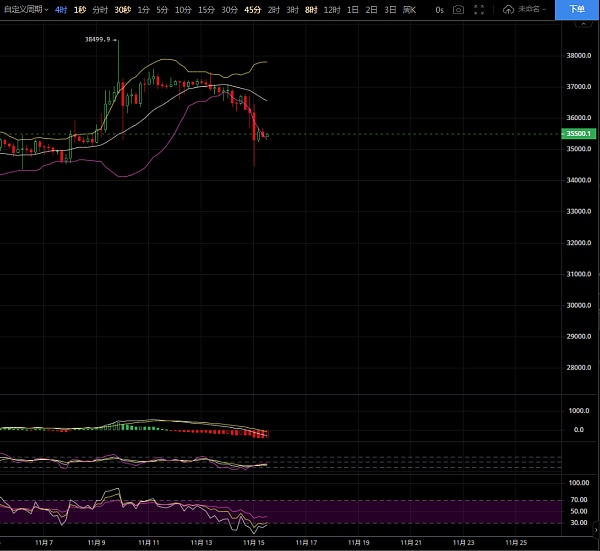This screenshot has width=600, height=551.
Task: Switch to the 45分 interval
Action: pyautogui.click(x=253, y=9)
